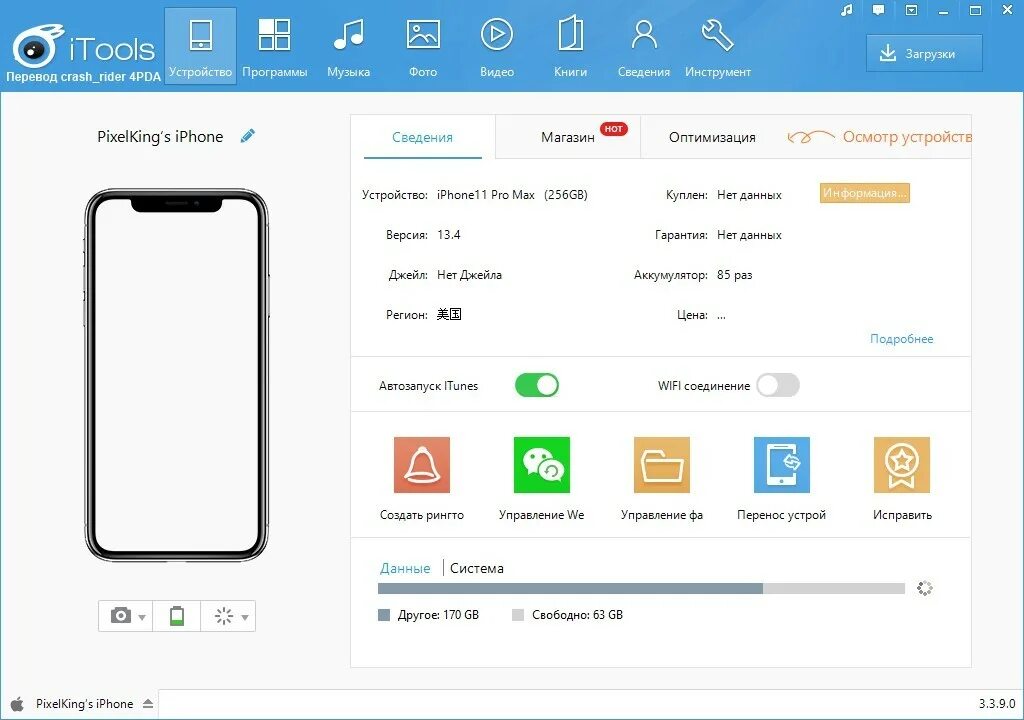Click the HOT badge on Магазин
This screenshot has height=720, width=1024.
click(x=613, y=129)
